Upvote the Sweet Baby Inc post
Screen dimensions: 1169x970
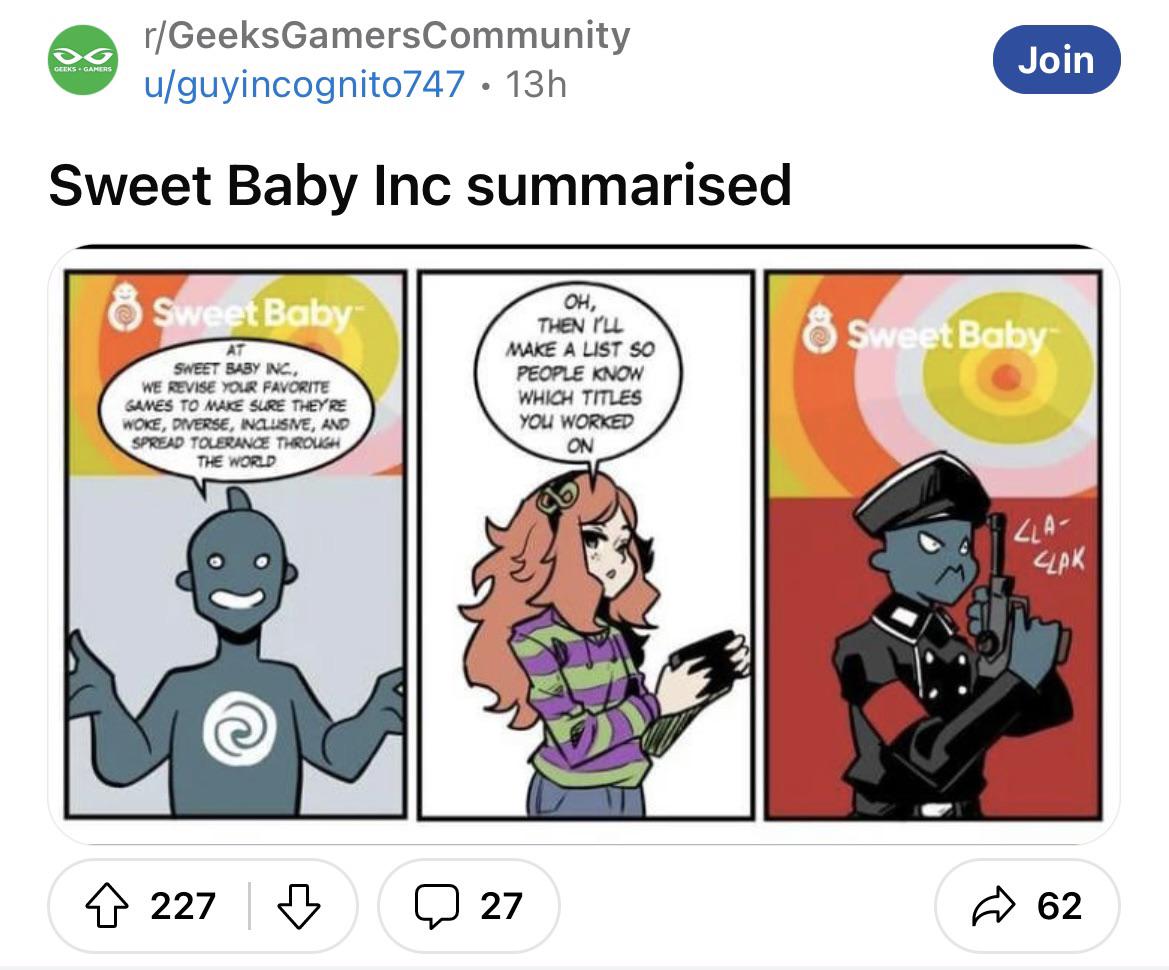pos(107,905)
